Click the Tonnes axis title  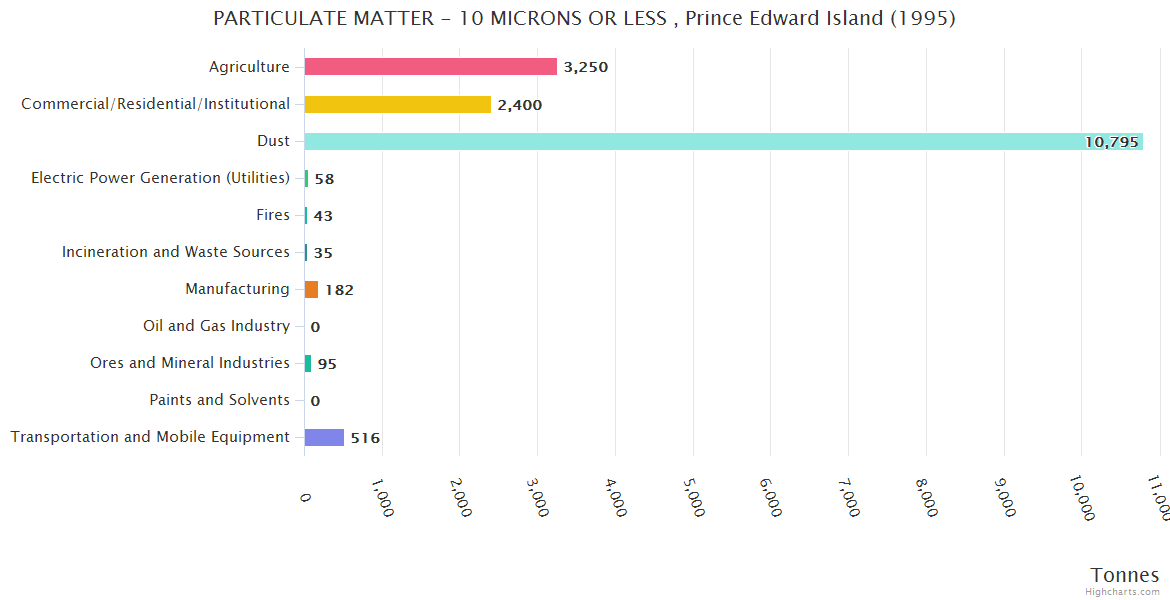(1124, 574)
